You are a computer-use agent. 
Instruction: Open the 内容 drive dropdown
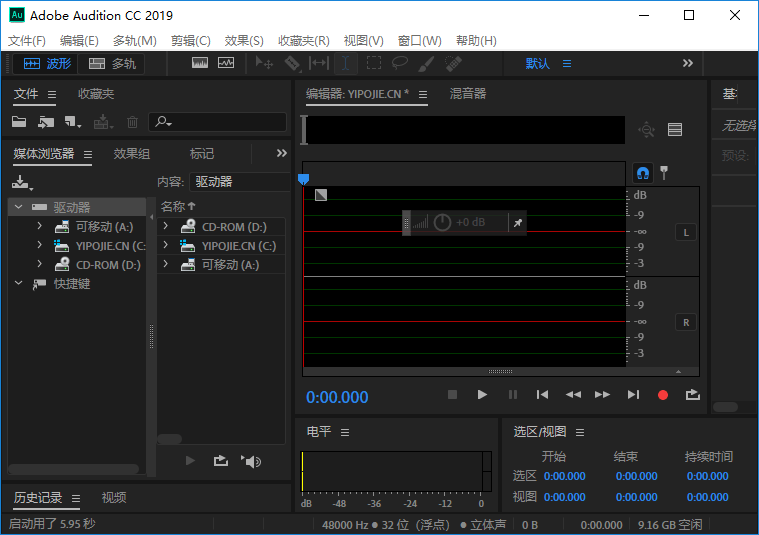click(x=238, y=182)
